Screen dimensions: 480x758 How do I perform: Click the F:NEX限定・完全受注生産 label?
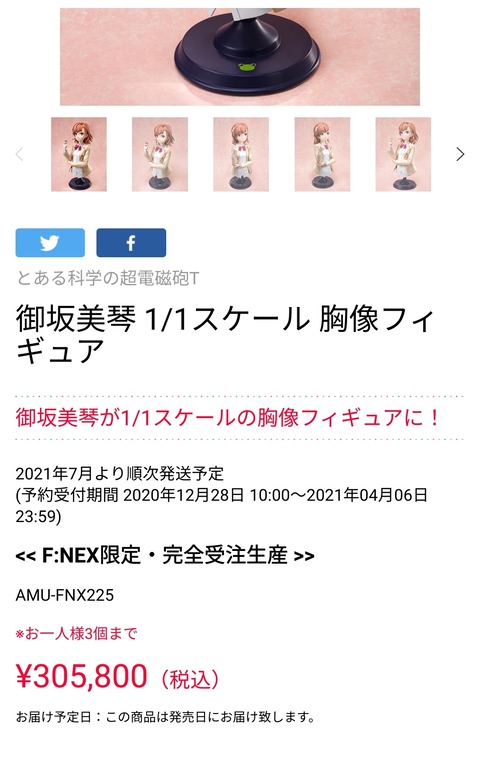165,555
